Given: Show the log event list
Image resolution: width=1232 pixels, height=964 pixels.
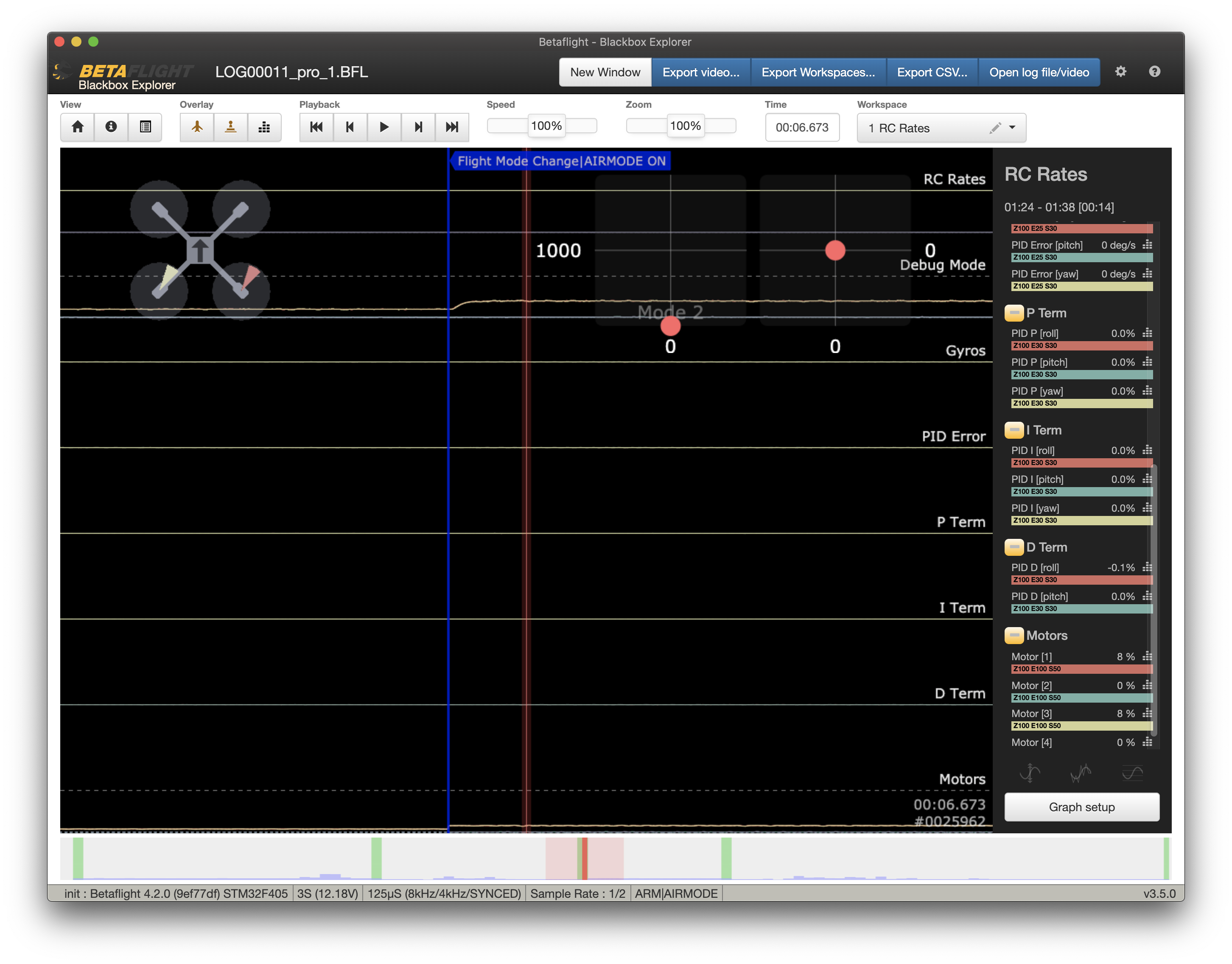Looking at the screenshot, I should (x=145, y=127).
